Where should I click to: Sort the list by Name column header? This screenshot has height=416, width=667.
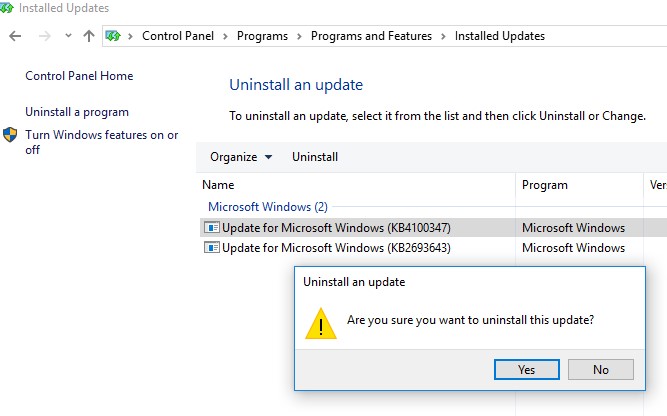click(218, 185)
